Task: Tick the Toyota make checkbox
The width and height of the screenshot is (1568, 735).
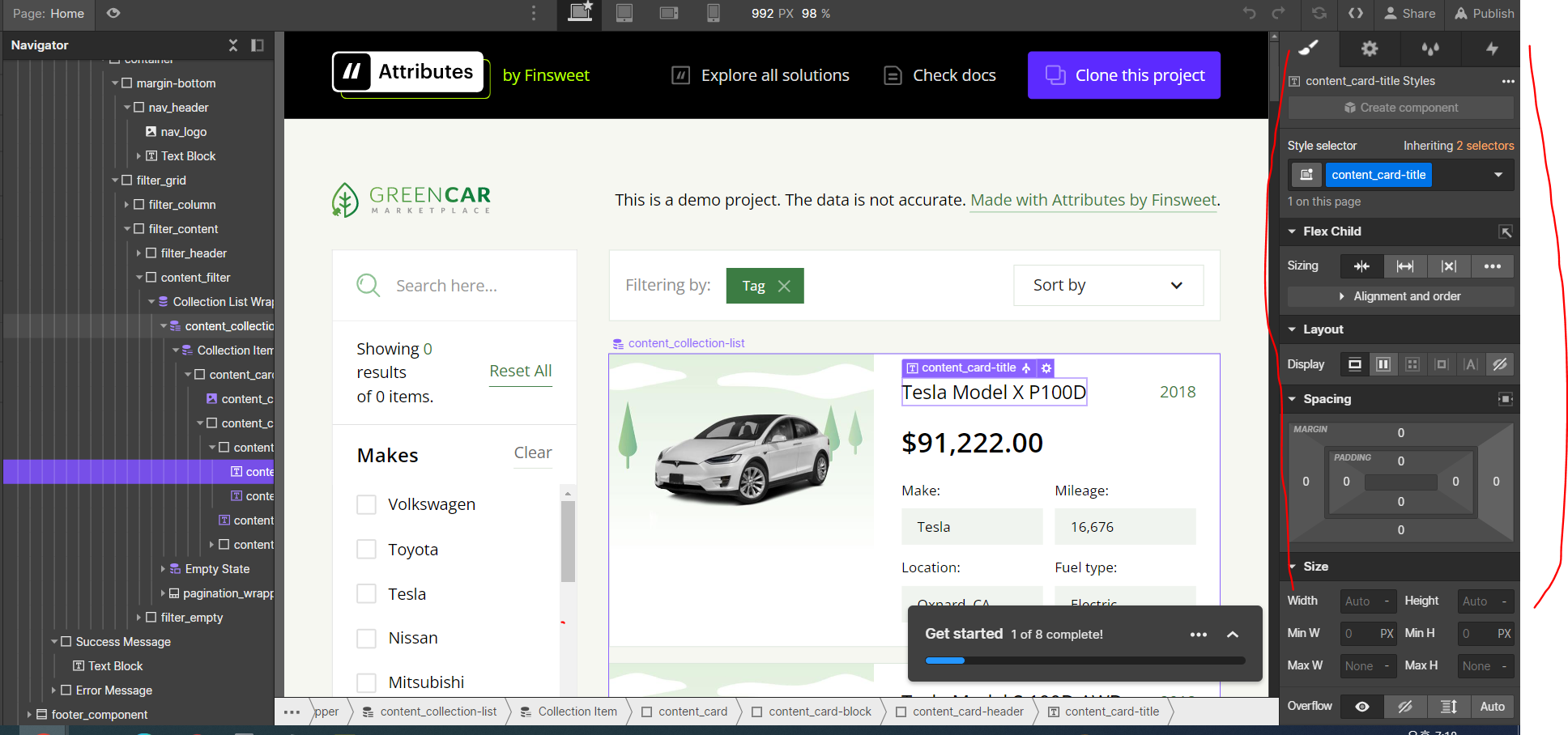Action: point(367,550)
